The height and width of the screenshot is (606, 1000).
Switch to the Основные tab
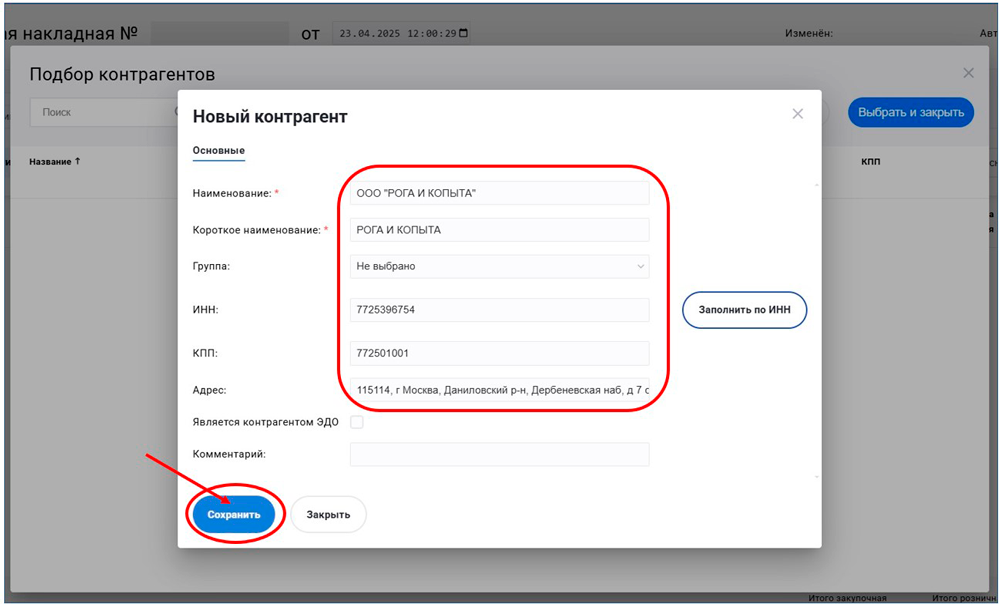point(218,151)
